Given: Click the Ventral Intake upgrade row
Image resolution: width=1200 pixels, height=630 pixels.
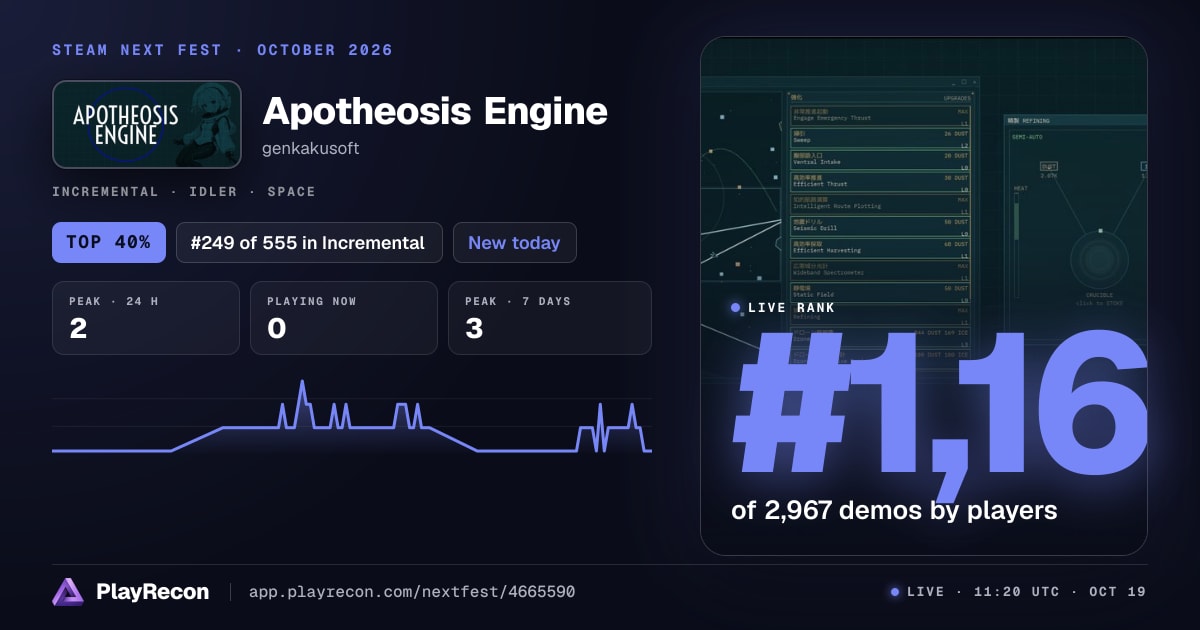Looking at the screenshot, I should click(x=881, y=159).
